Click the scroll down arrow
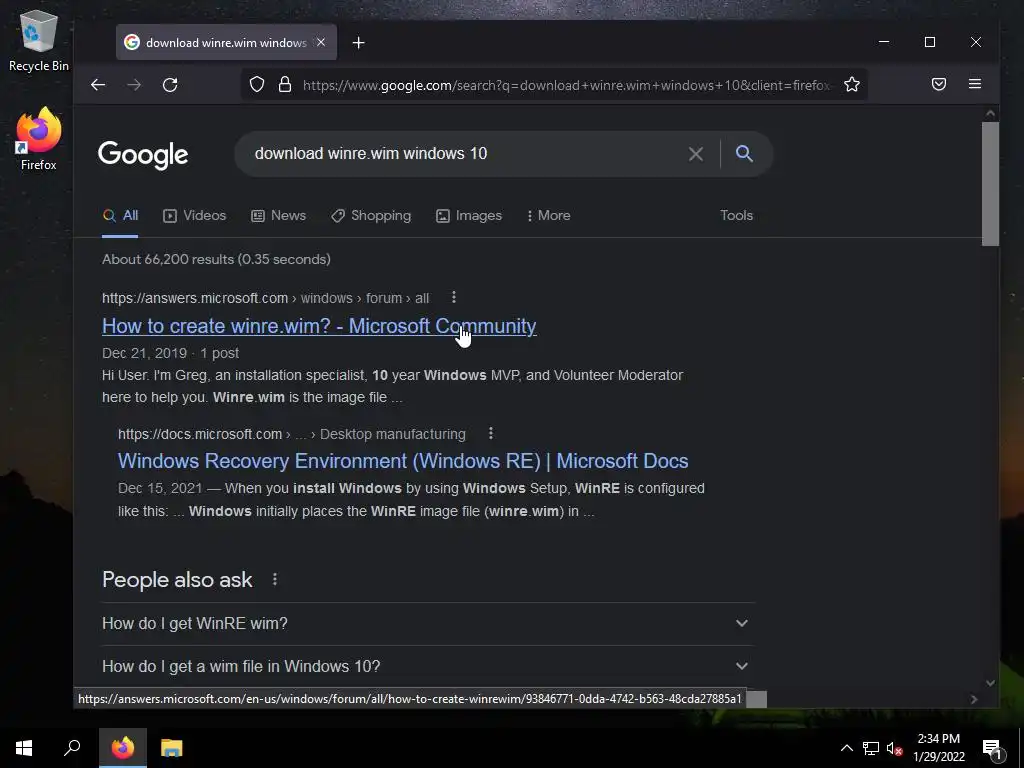This screenshot has width=1024, height=768. (x=990, y=683)
